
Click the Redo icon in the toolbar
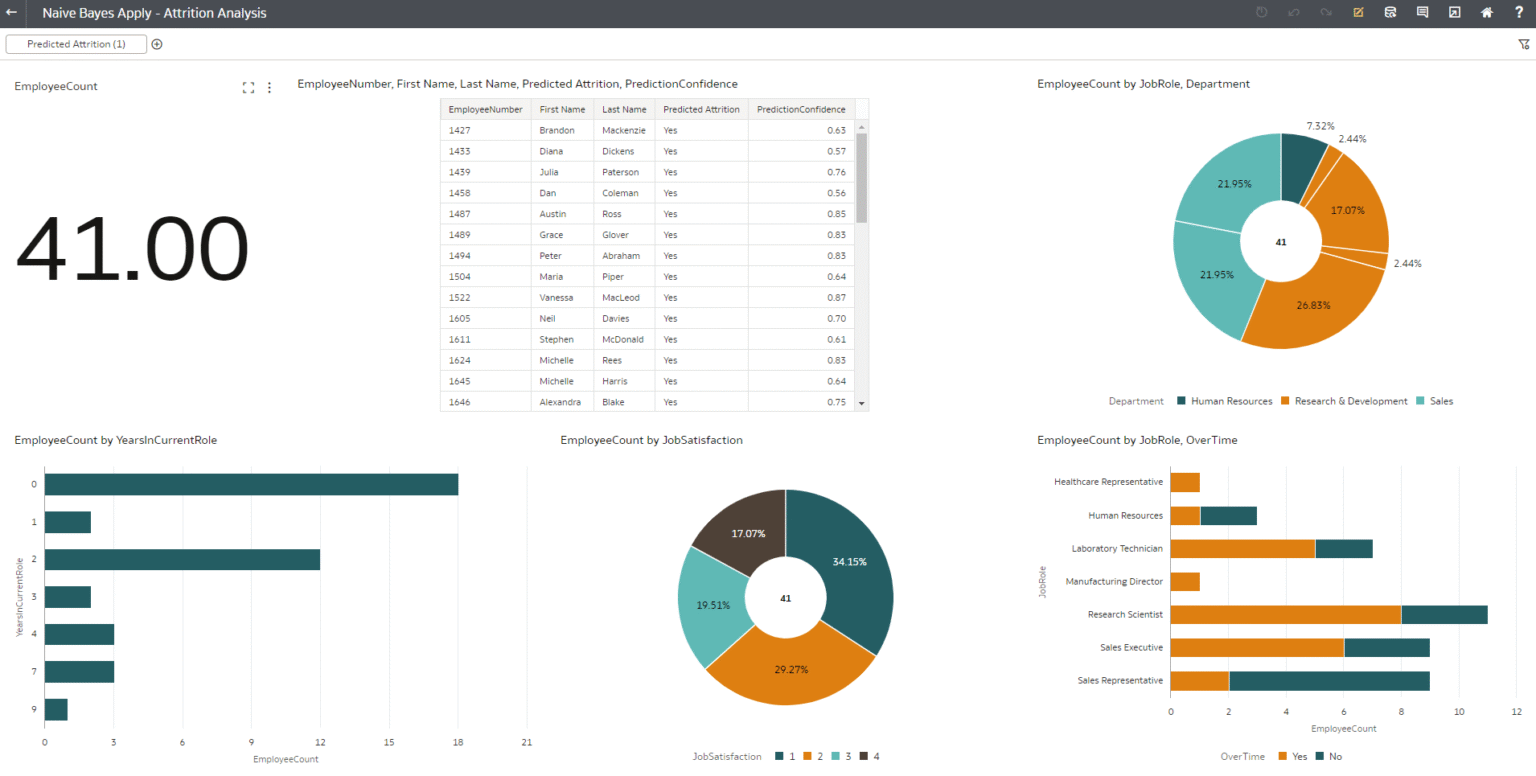point(1326,13)
